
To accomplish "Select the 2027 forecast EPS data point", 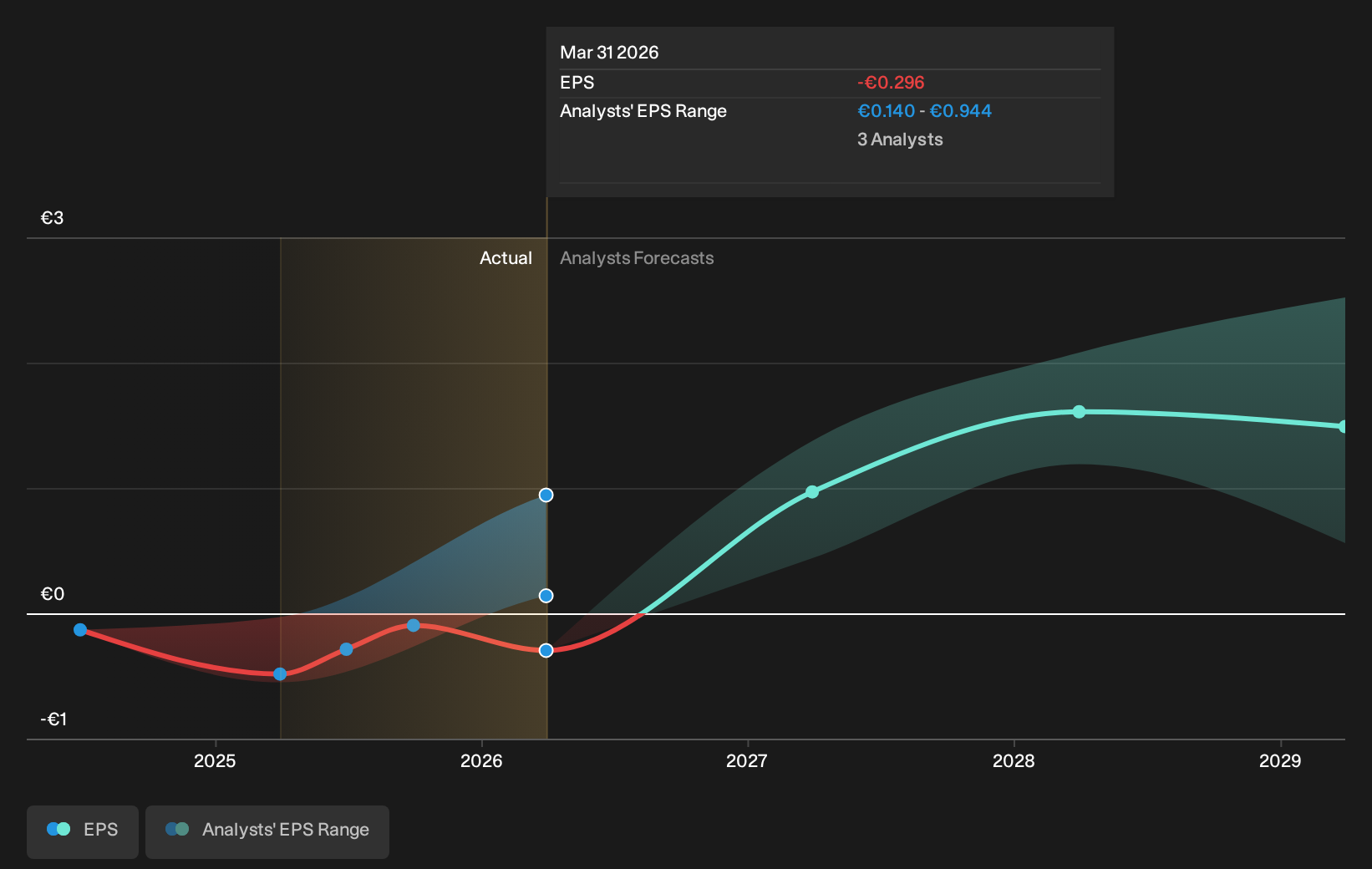I will [x=812, y=492].
